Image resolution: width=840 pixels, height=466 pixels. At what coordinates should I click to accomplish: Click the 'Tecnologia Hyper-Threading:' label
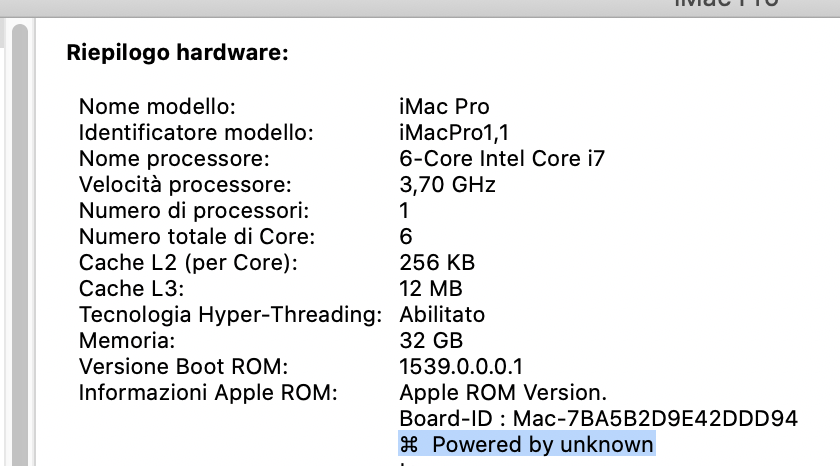tap(230, 314)
